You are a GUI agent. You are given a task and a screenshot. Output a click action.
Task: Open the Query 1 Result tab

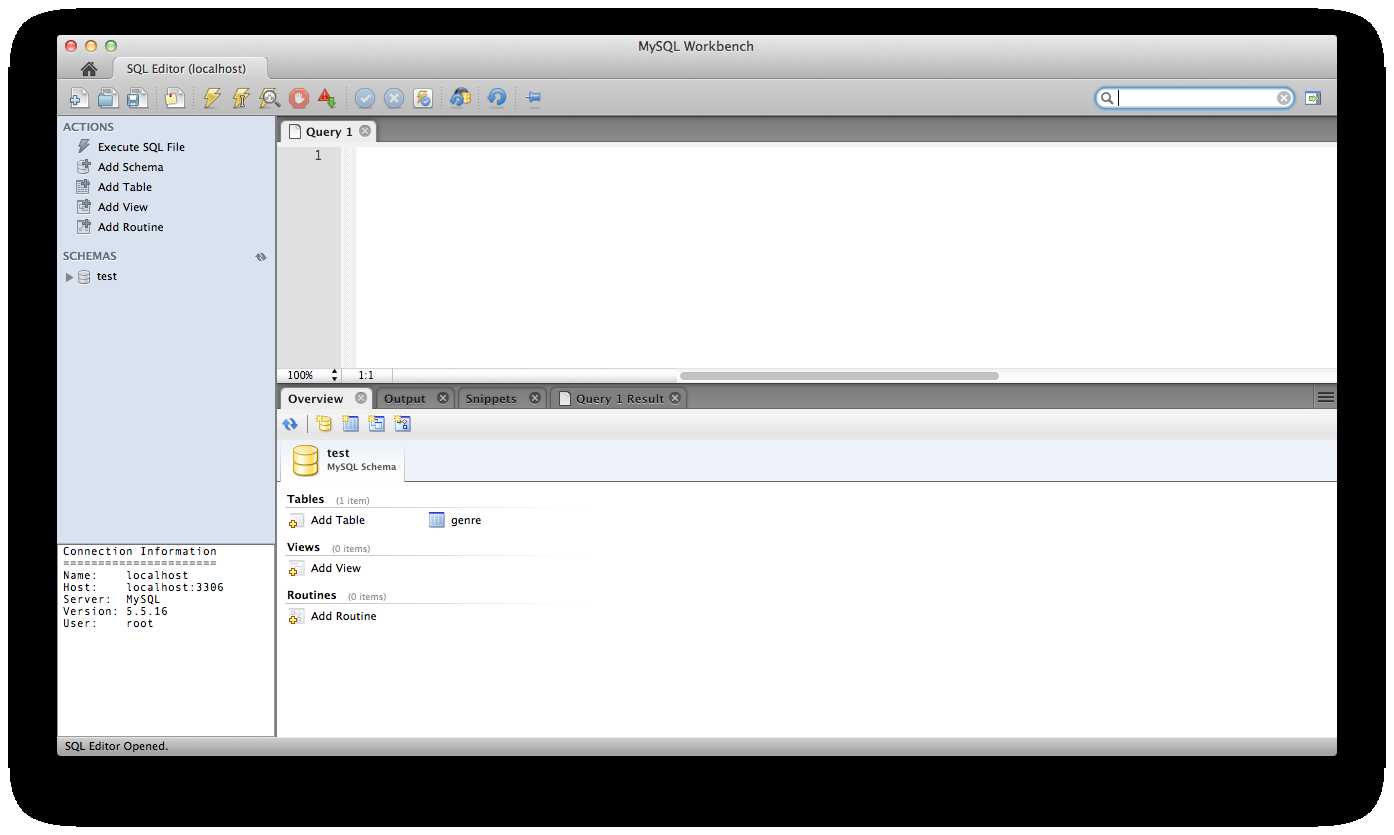pyautogui.click(x=619, y=398)
